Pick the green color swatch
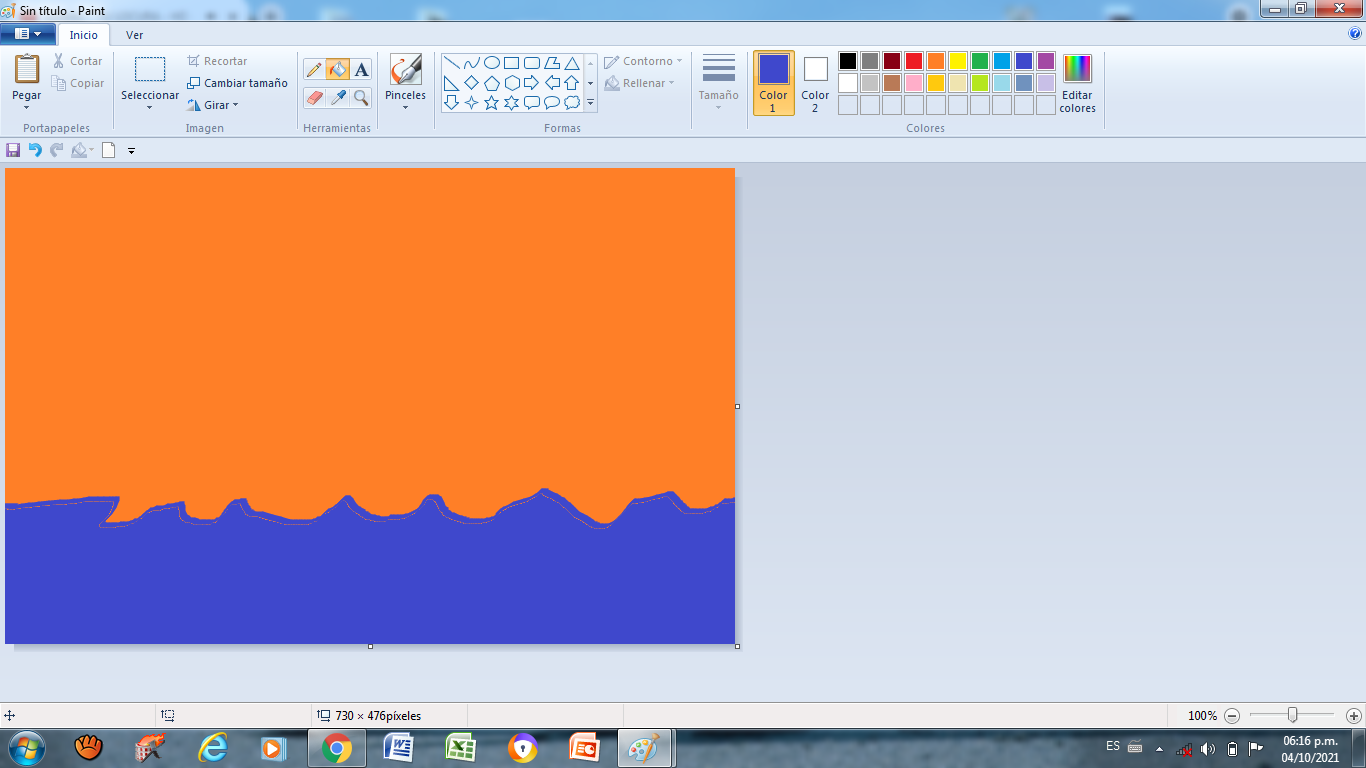1366x768 pixels. coord(980,61)
